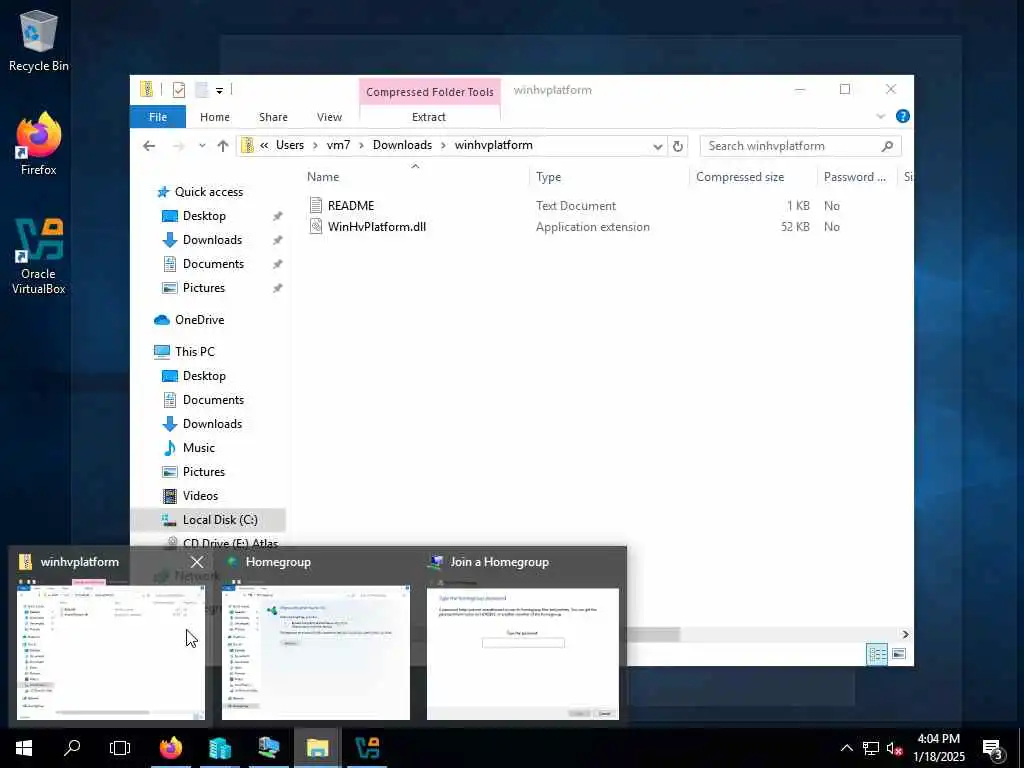Open Pictures under This PC
Image resolution: width=1024 pixels, height=768 pixels.
(x=204, y=472)
